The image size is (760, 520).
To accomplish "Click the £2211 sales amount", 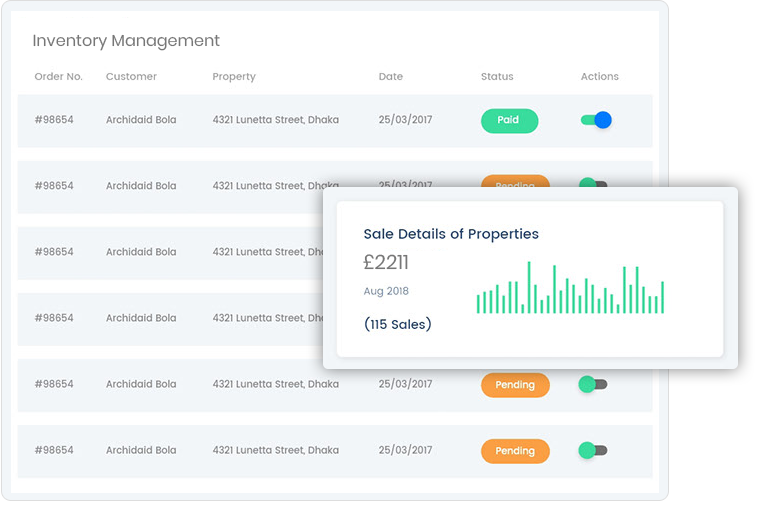I will pos(386,262).
